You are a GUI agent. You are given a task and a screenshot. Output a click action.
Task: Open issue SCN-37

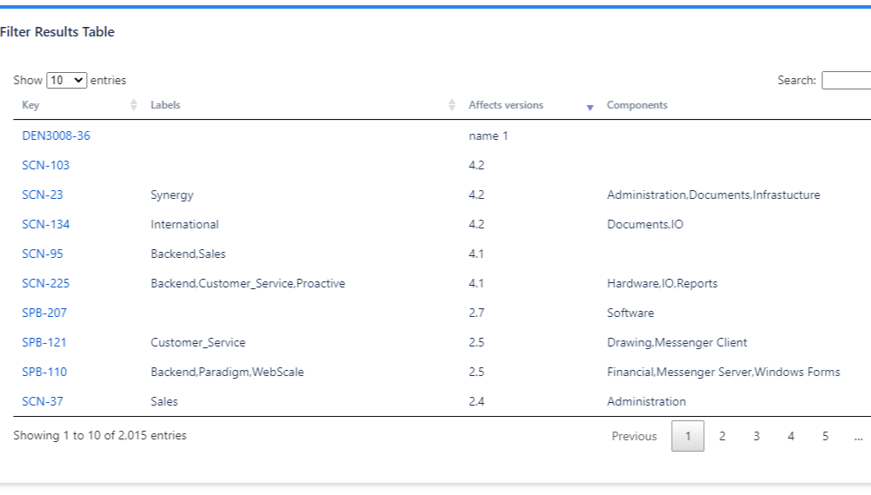[x=42, y=401]
